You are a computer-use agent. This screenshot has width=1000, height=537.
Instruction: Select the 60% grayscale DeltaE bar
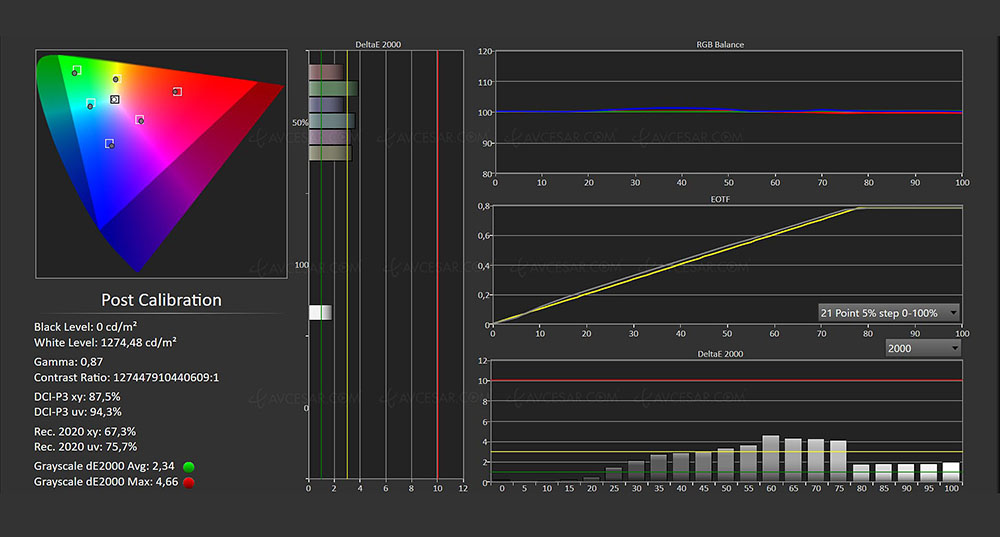tap(770, 460)
